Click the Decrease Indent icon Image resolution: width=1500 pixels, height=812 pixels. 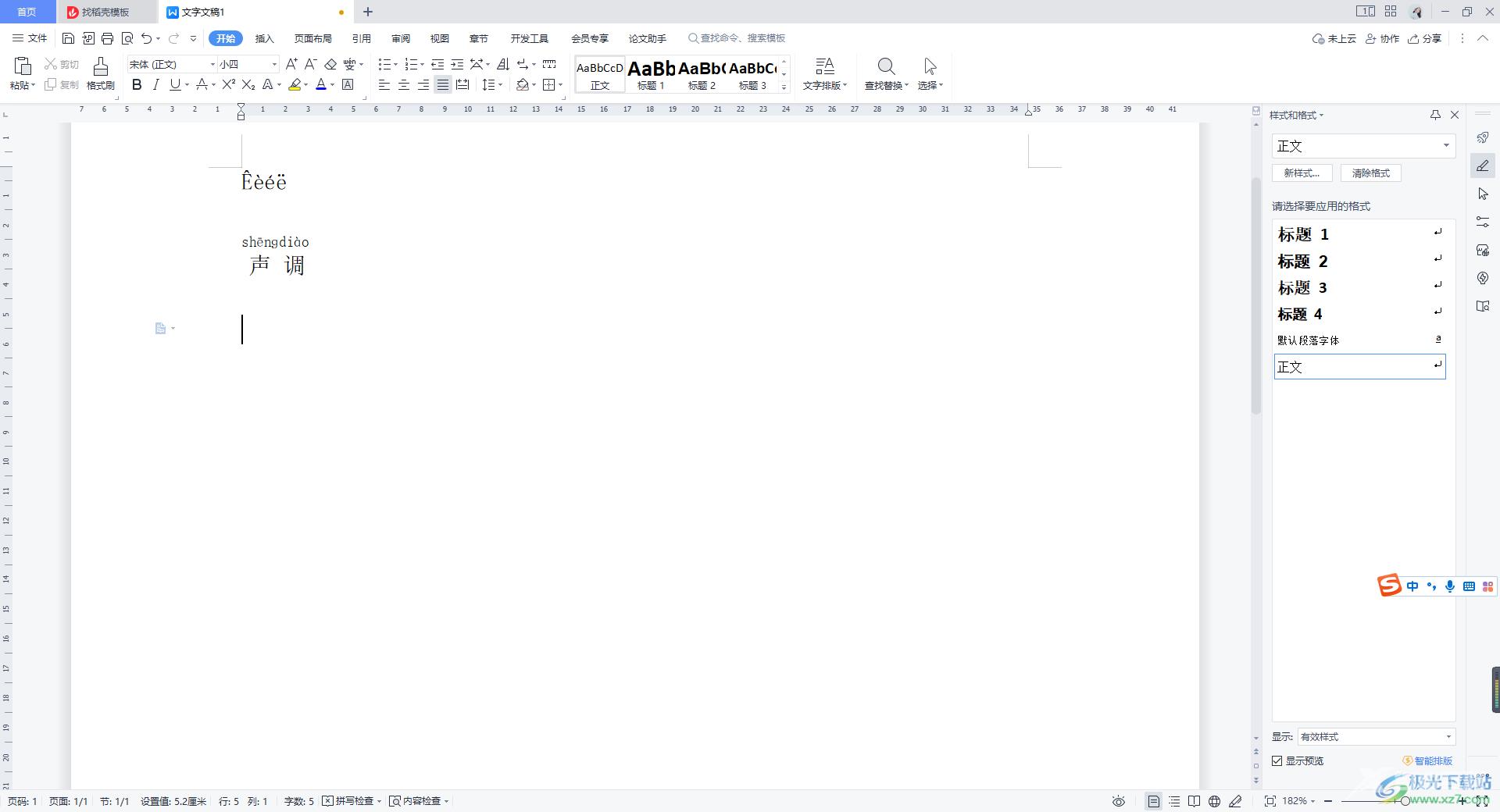click(x=437, y=64)
